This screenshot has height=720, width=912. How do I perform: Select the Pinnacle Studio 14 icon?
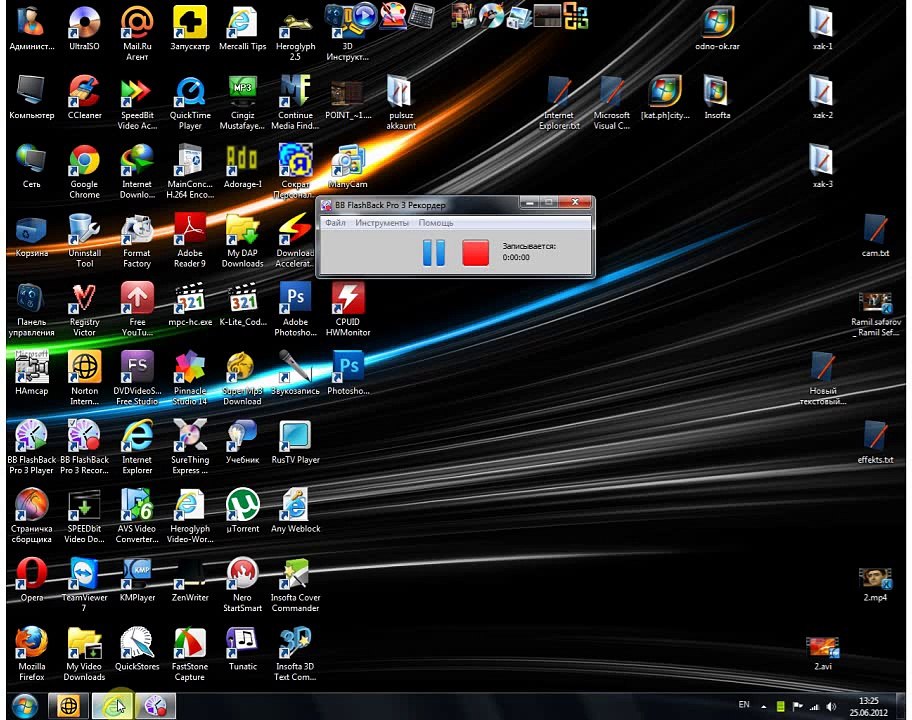tap(190, 378)
